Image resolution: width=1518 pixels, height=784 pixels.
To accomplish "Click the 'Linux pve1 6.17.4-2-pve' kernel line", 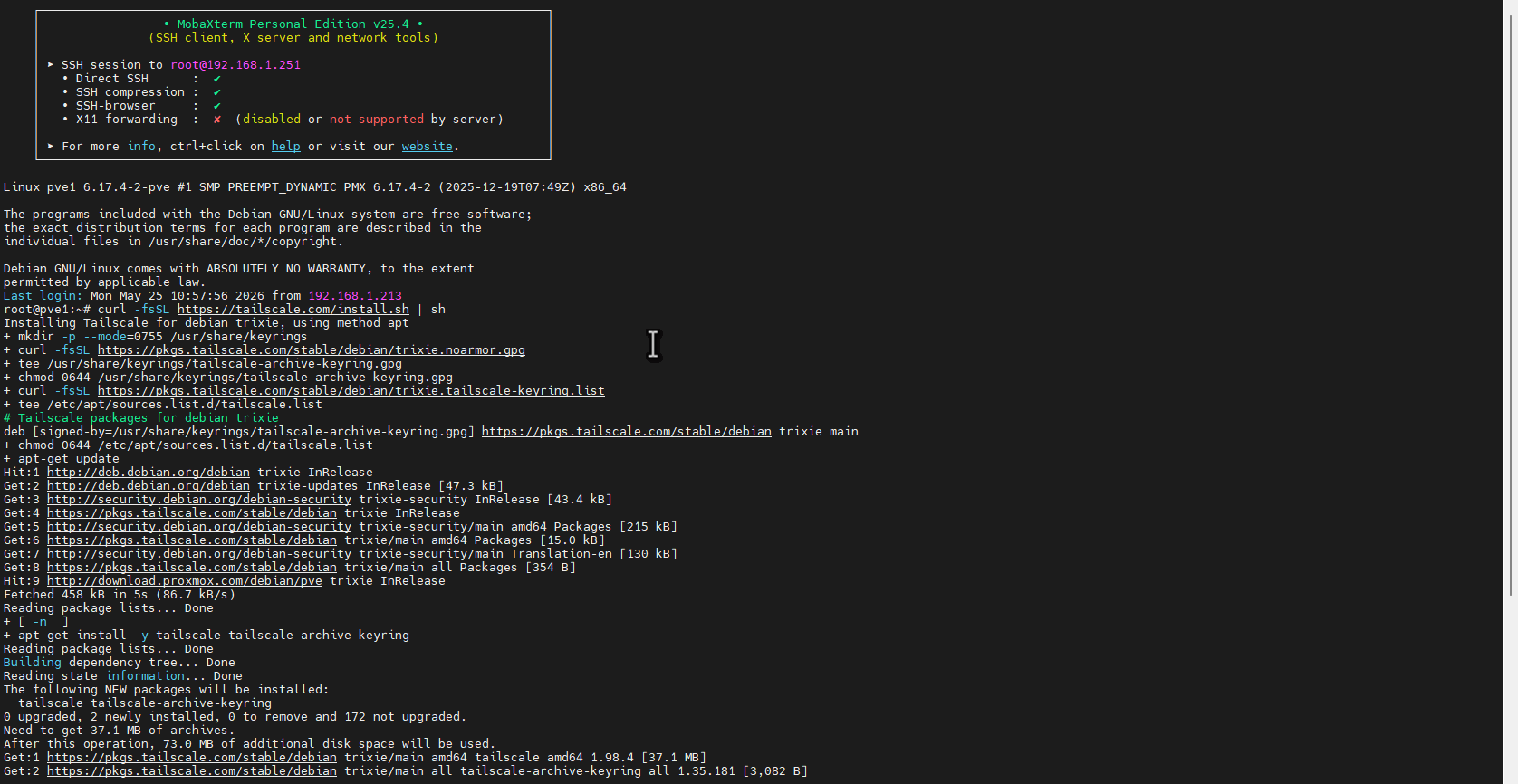I will tap(315, 187).
